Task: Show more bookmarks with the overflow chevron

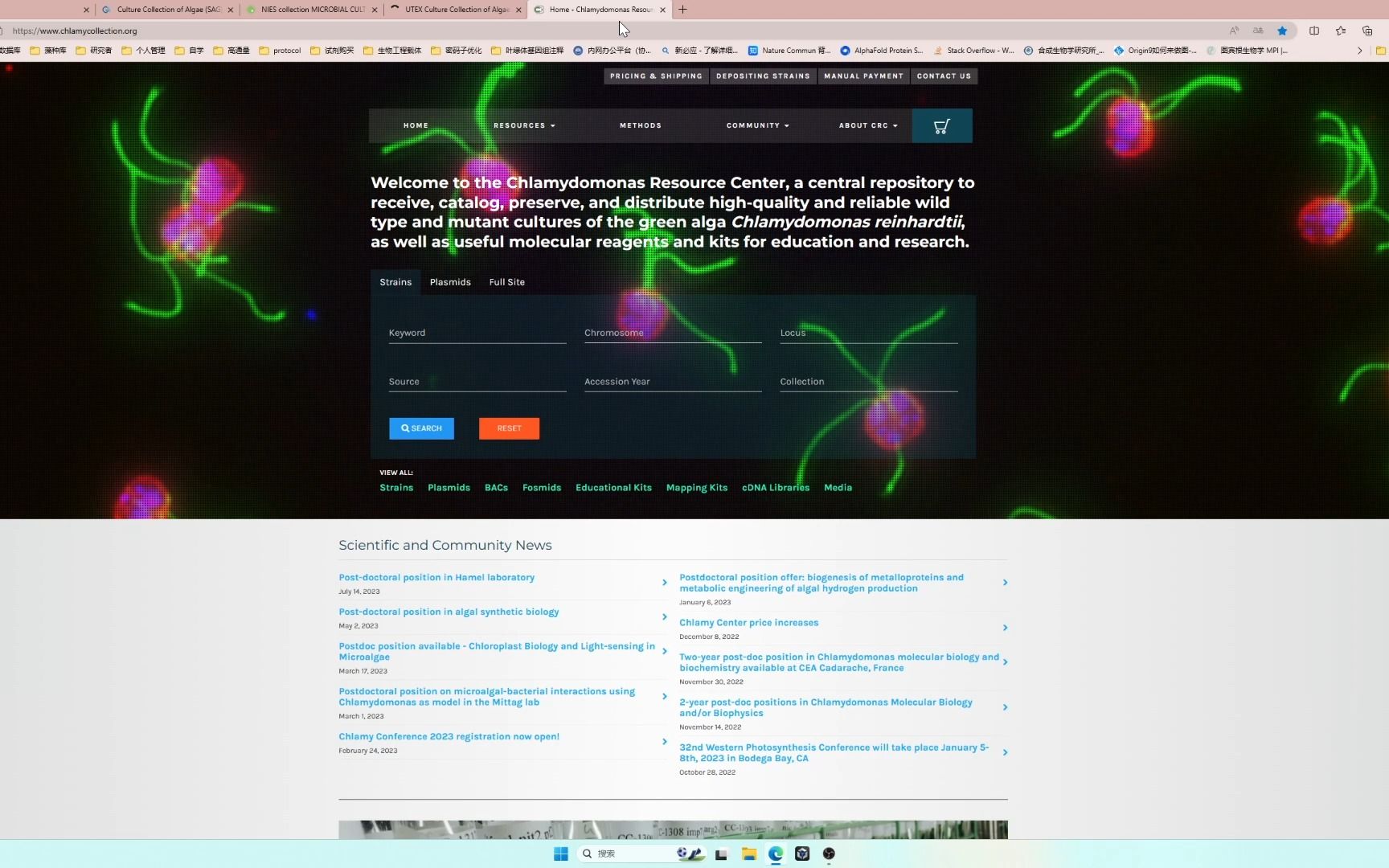Action: (1359, 50)
